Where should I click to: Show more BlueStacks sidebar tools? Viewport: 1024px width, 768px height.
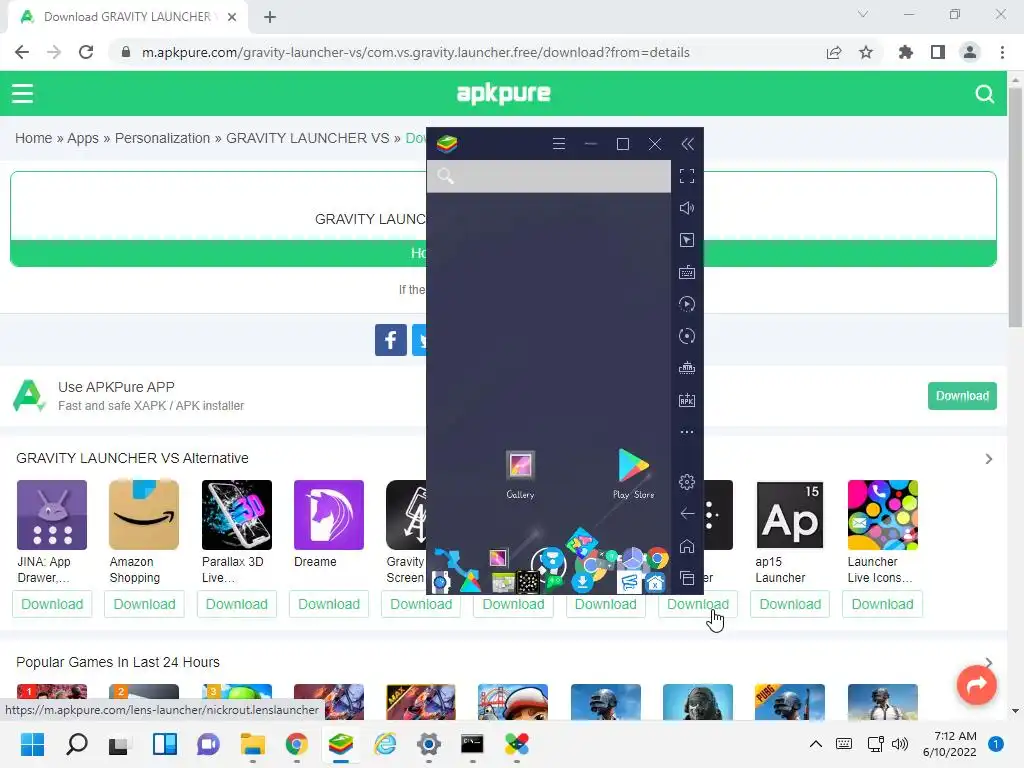pyautogui.click(x=686, y=432)
